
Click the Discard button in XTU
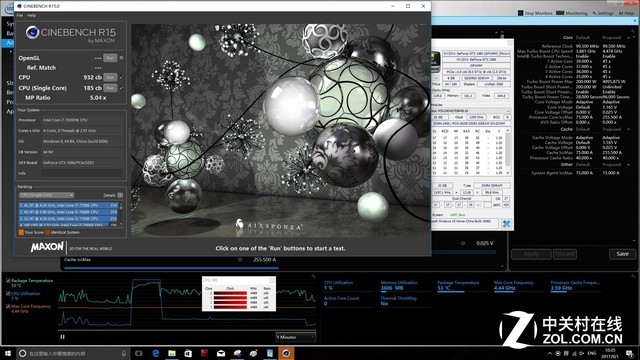coord(565,254)
